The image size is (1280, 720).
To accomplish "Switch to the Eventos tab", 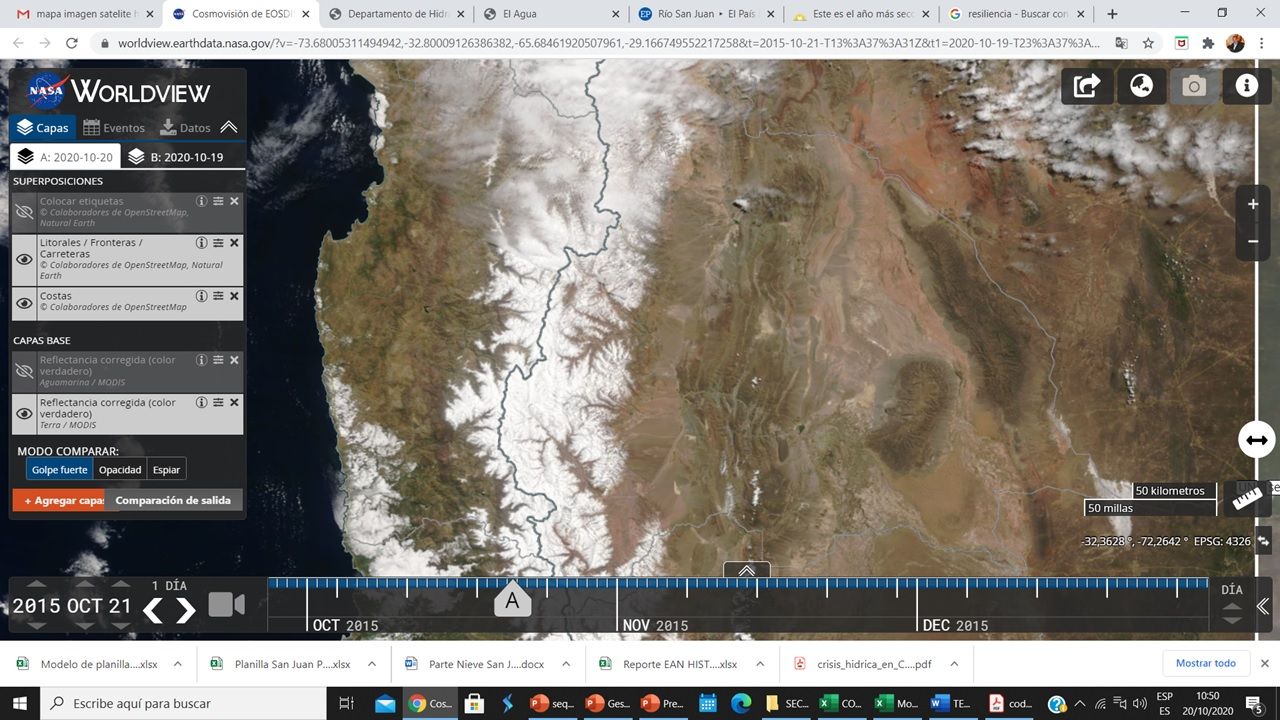I will point(114,128).
